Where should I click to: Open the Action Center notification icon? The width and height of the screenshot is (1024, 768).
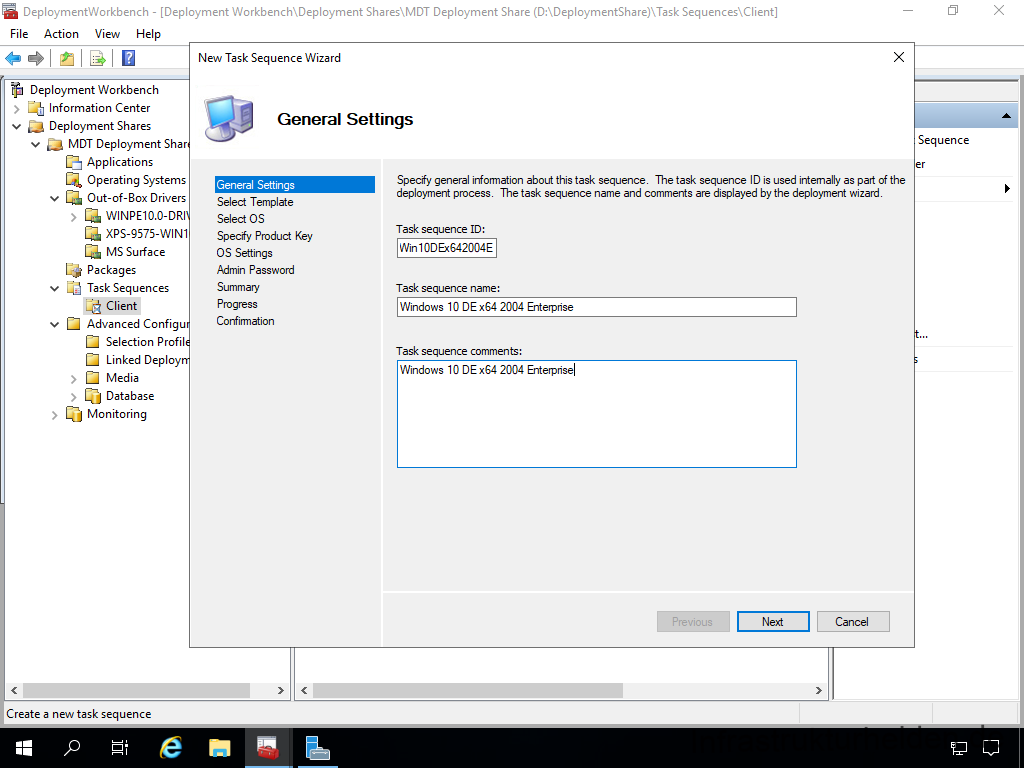point(991,748)
